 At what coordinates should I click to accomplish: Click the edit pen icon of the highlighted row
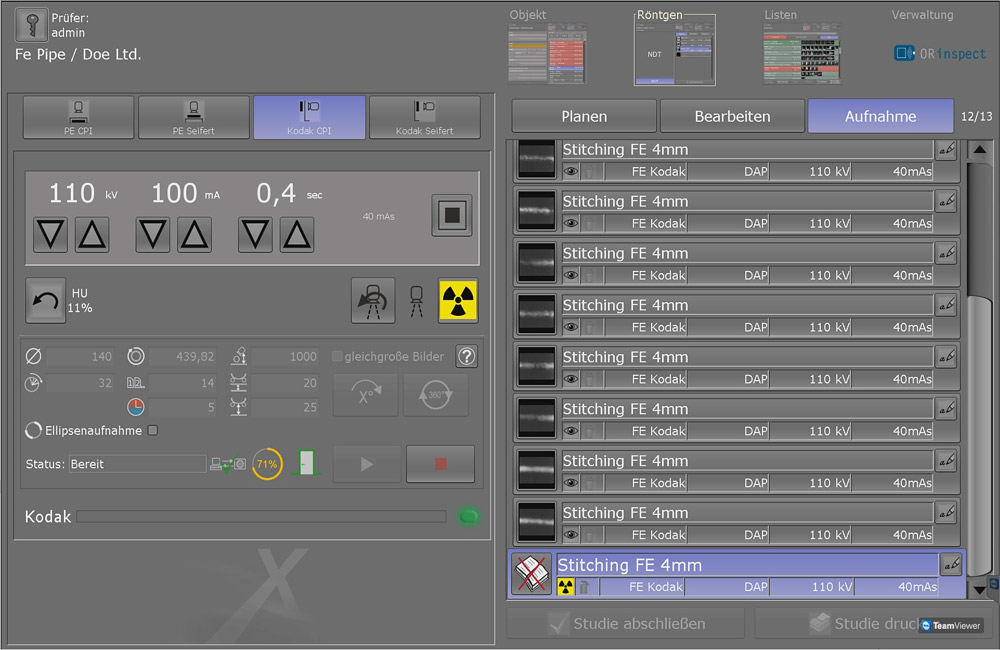click(x=950, y=564)
